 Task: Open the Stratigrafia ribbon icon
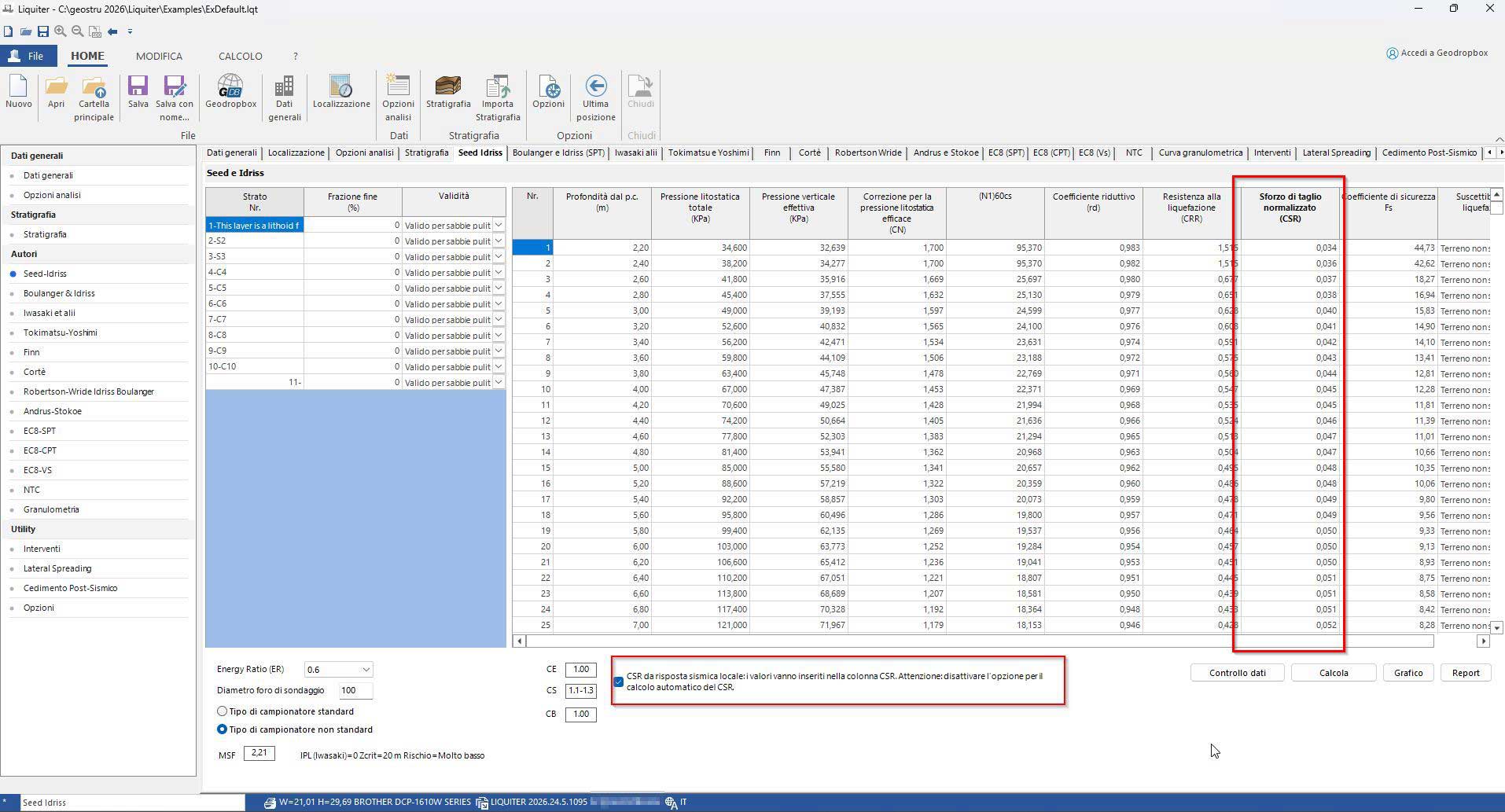447,86
